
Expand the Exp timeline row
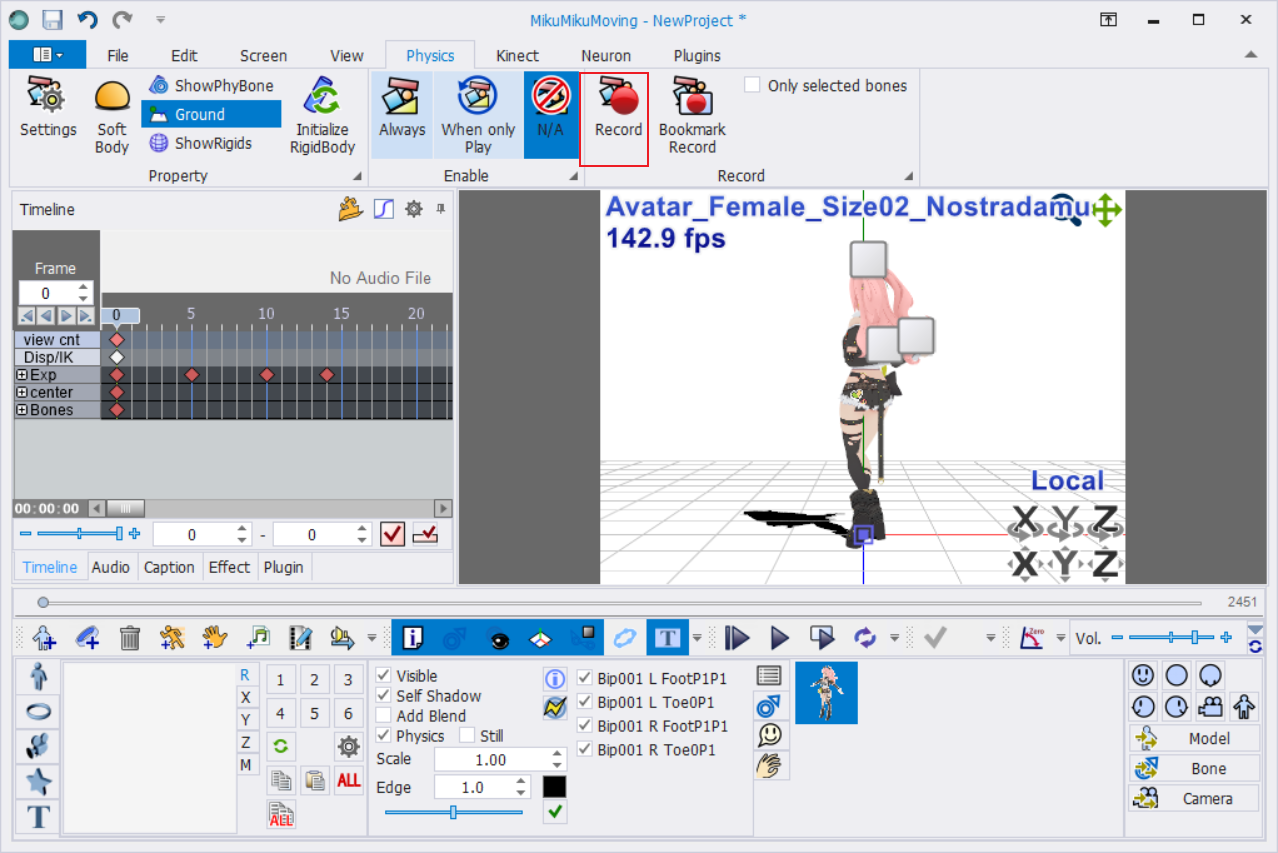click(x=21, y=375)
